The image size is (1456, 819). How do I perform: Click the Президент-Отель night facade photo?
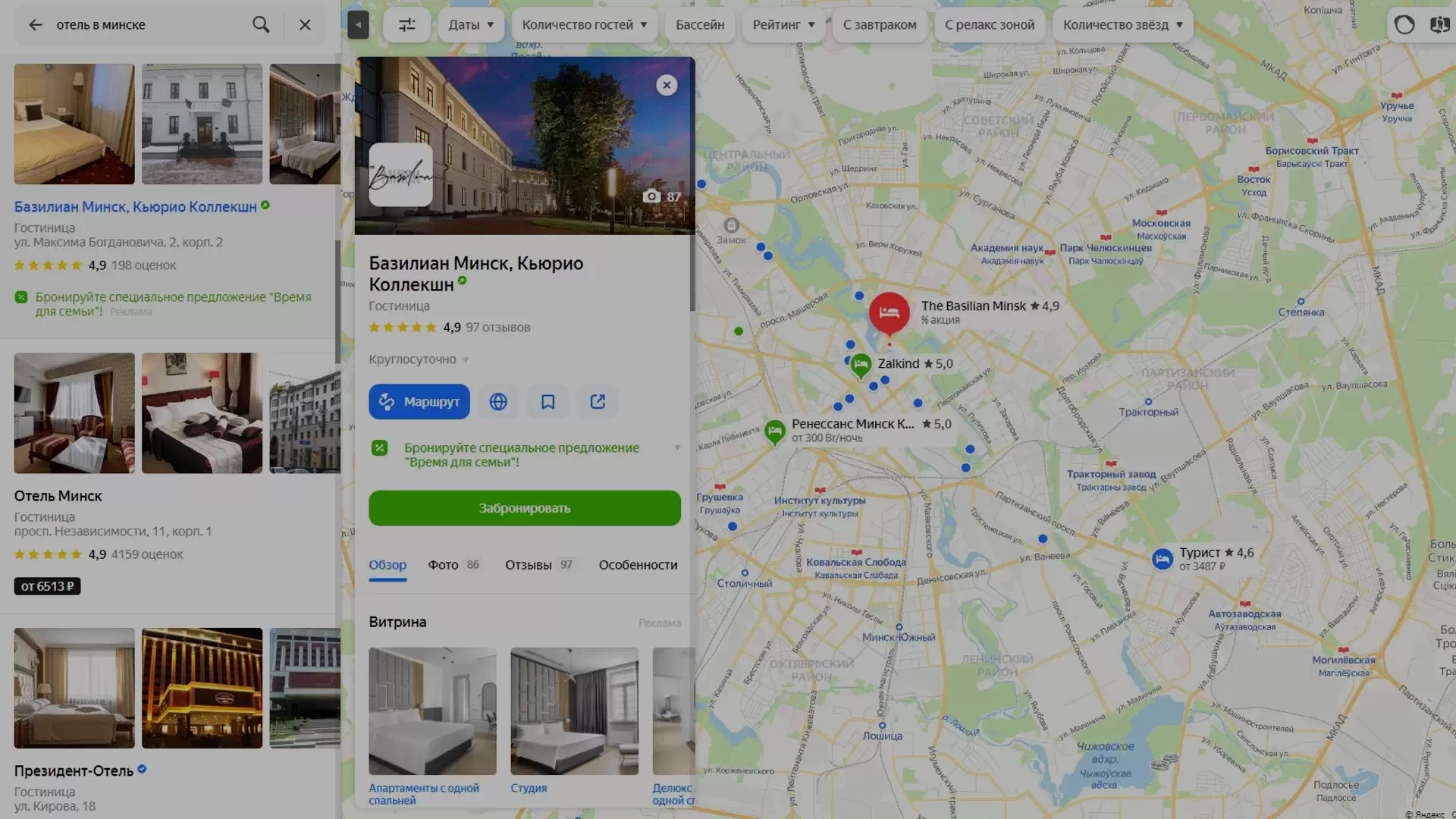[x=202, y=689]
